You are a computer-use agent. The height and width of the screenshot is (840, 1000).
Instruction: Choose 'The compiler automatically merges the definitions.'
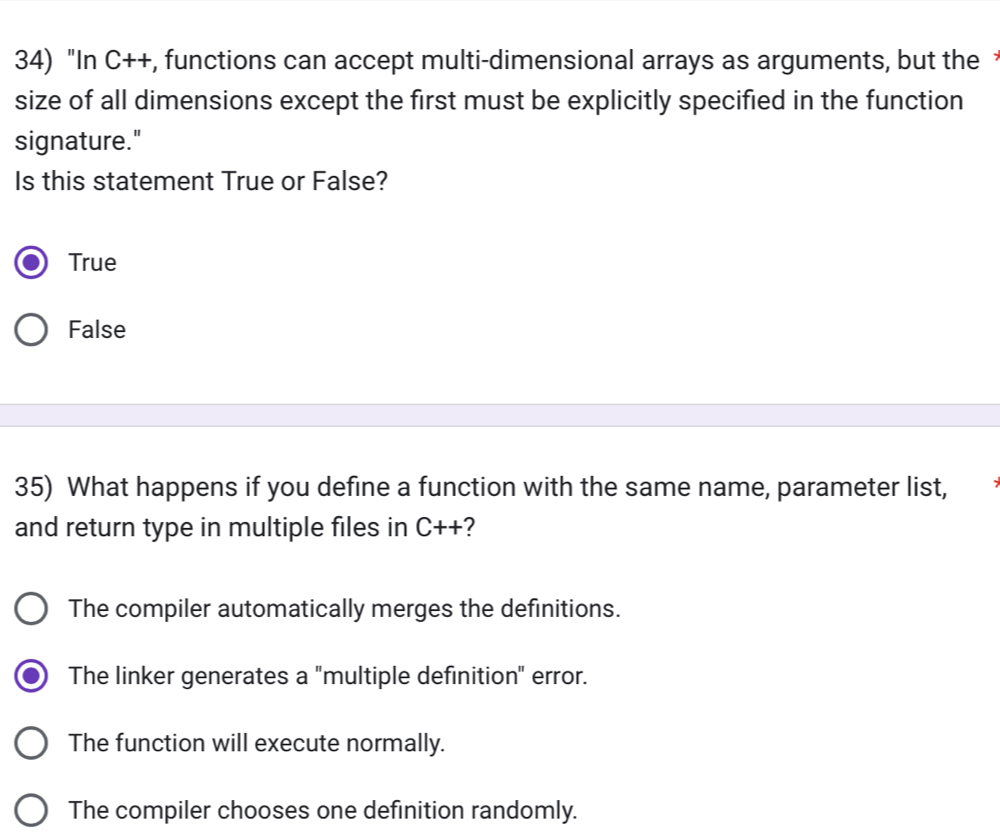(x=31, y=608)
